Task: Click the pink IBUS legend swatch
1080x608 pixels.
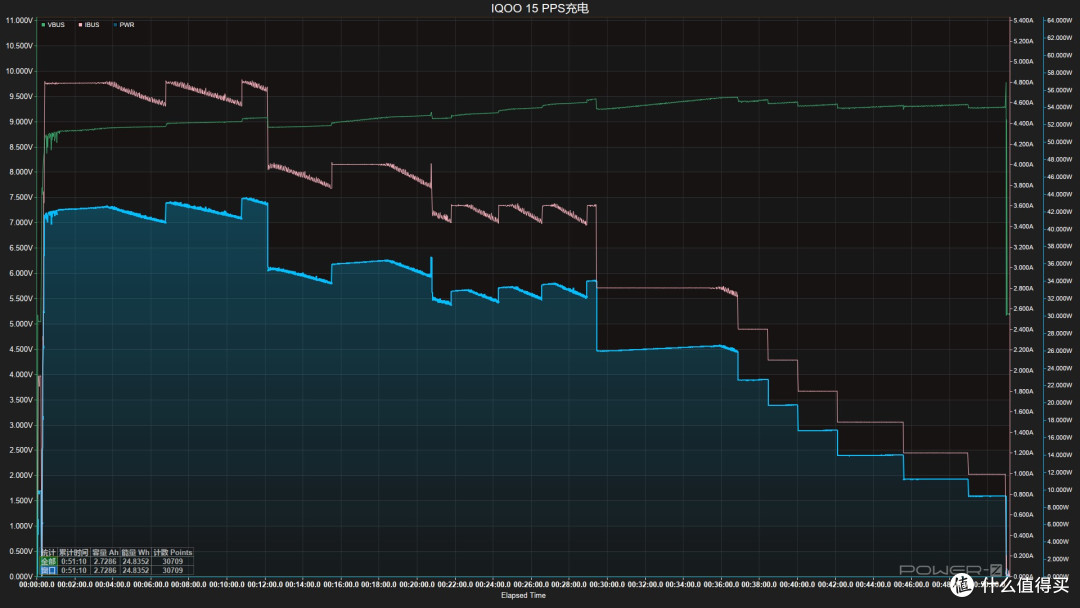Action: click(x=81, y=25)
